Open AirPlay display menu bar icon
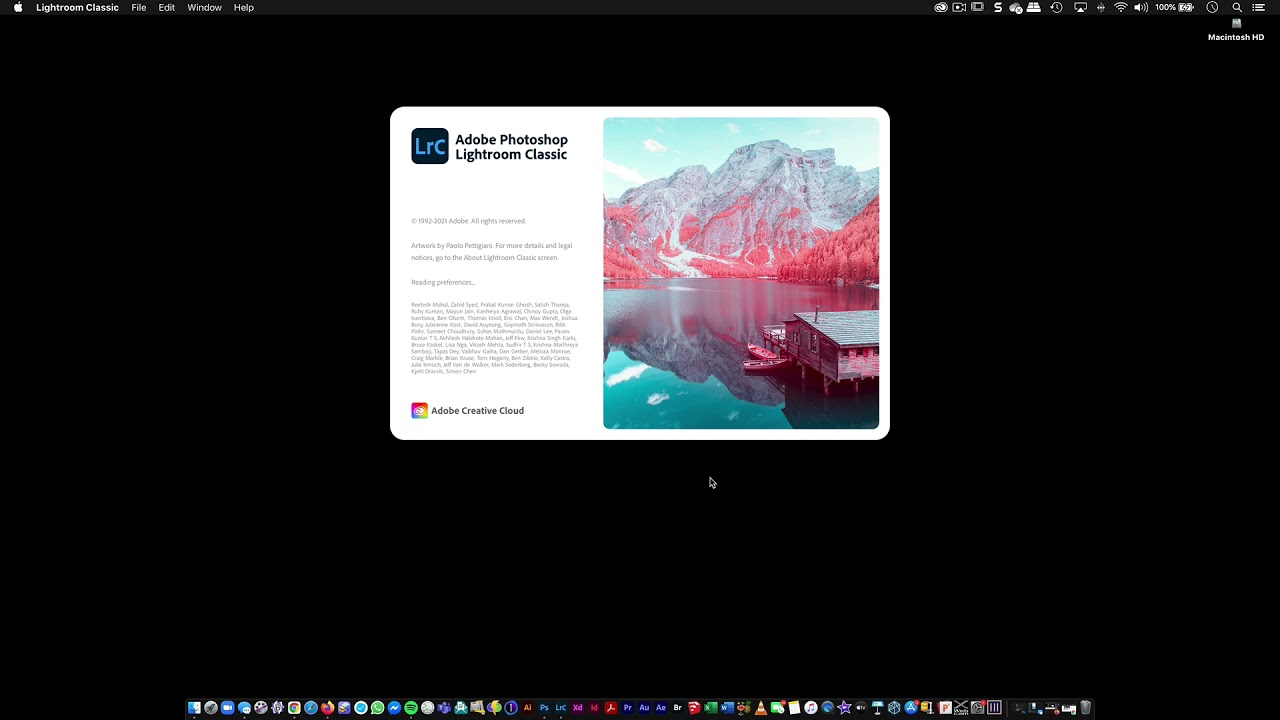1280x720 pixels. click(1080, 7)
